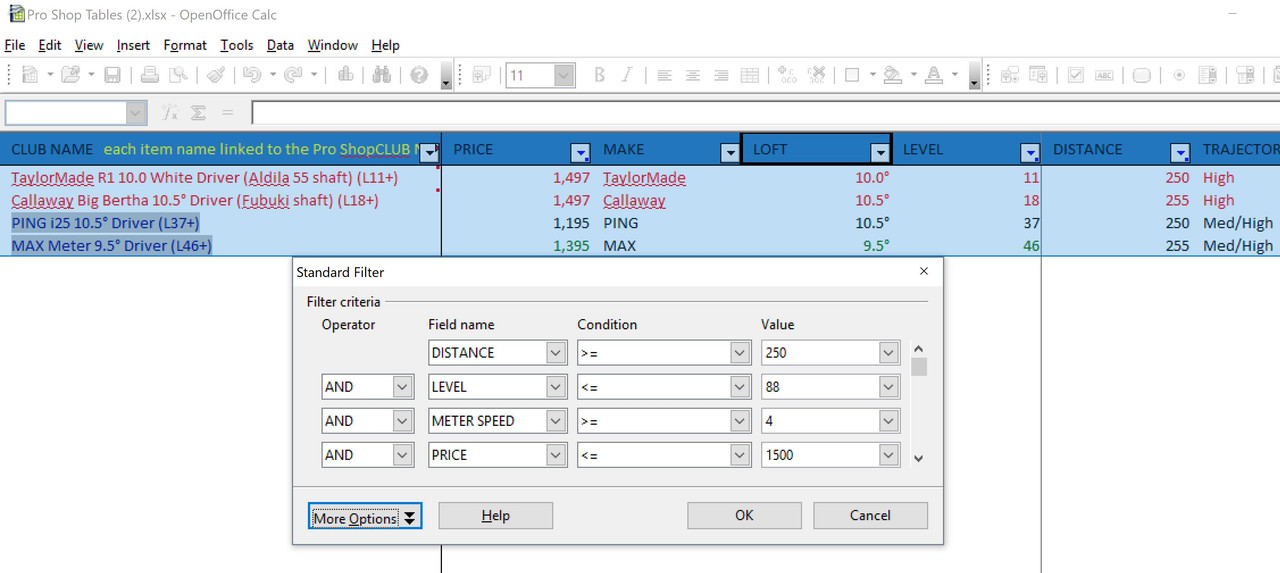Image resolution: width=1280 pixels, height=573 pixels.
Task: Open the AND operator dropdown beside PRICE
Action: coord(403,455)
